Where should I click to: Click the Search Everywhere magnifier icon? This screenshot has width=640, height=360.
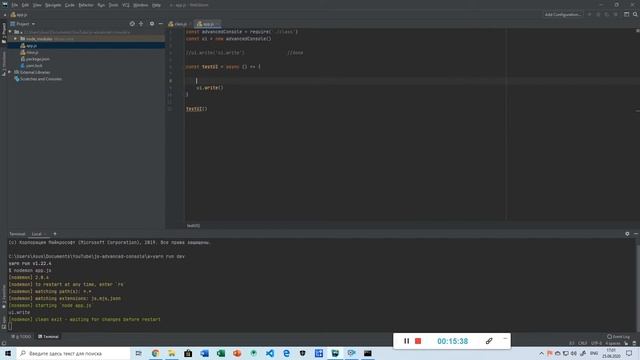(635, 15)
